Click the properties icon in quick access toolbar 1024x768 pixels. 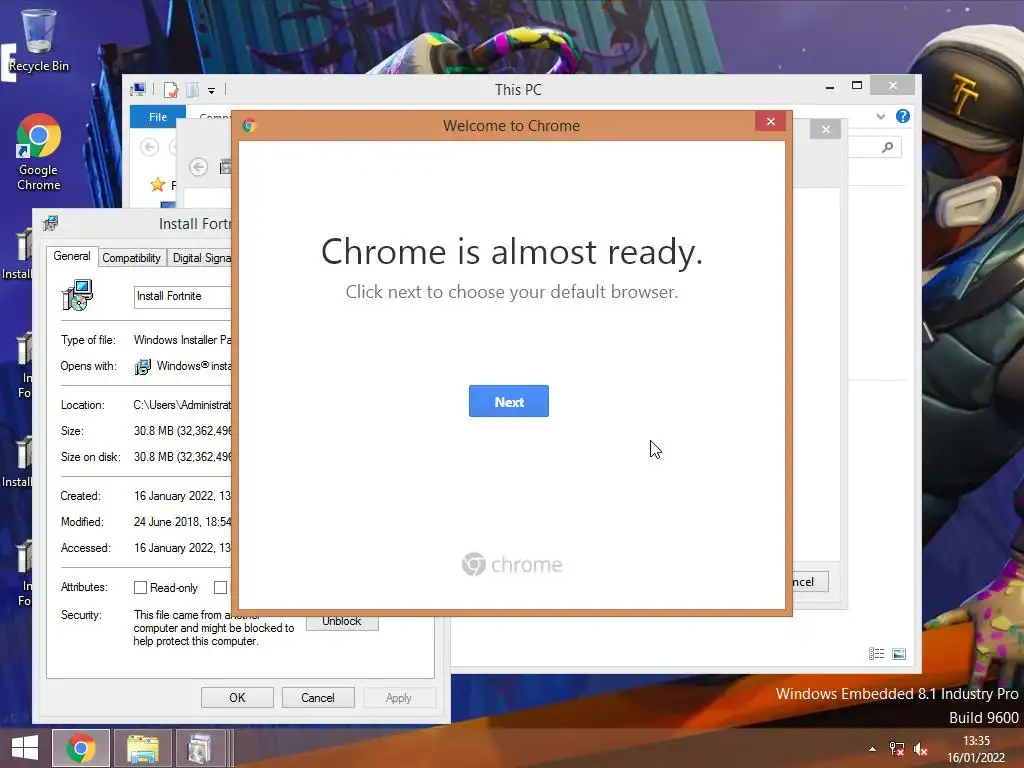click(x=171, y=90)
